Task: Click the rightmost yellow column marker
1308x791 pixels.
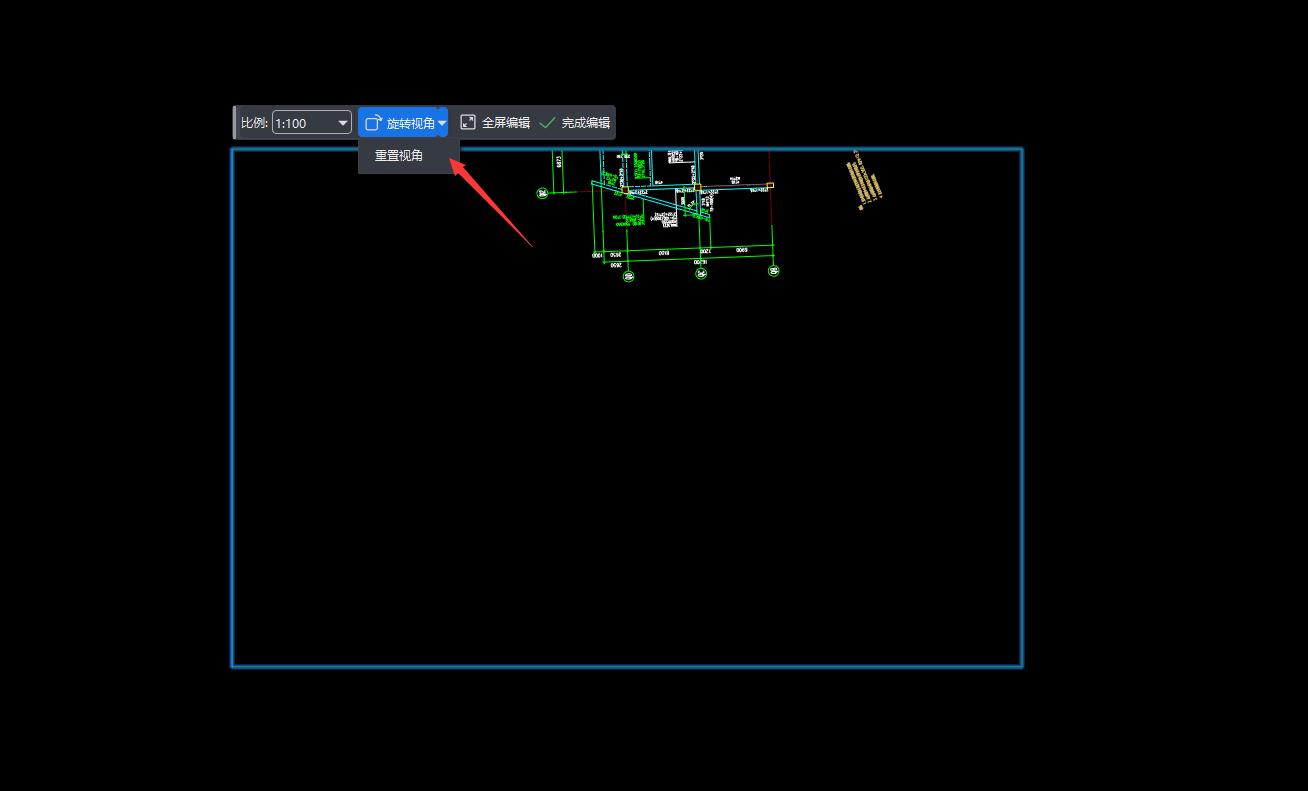Action: click(x=769, y=185)
